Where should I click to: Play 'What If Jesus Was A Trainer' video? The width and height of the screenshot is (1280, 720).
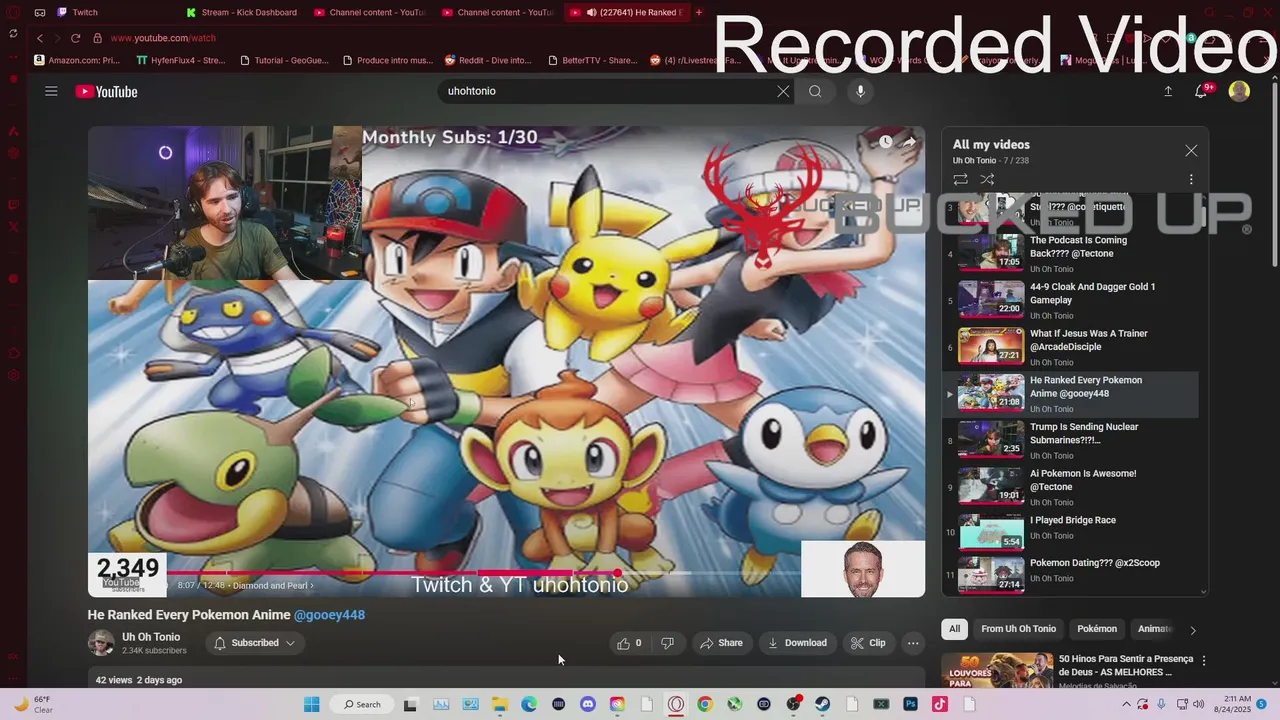[1070, 347]
